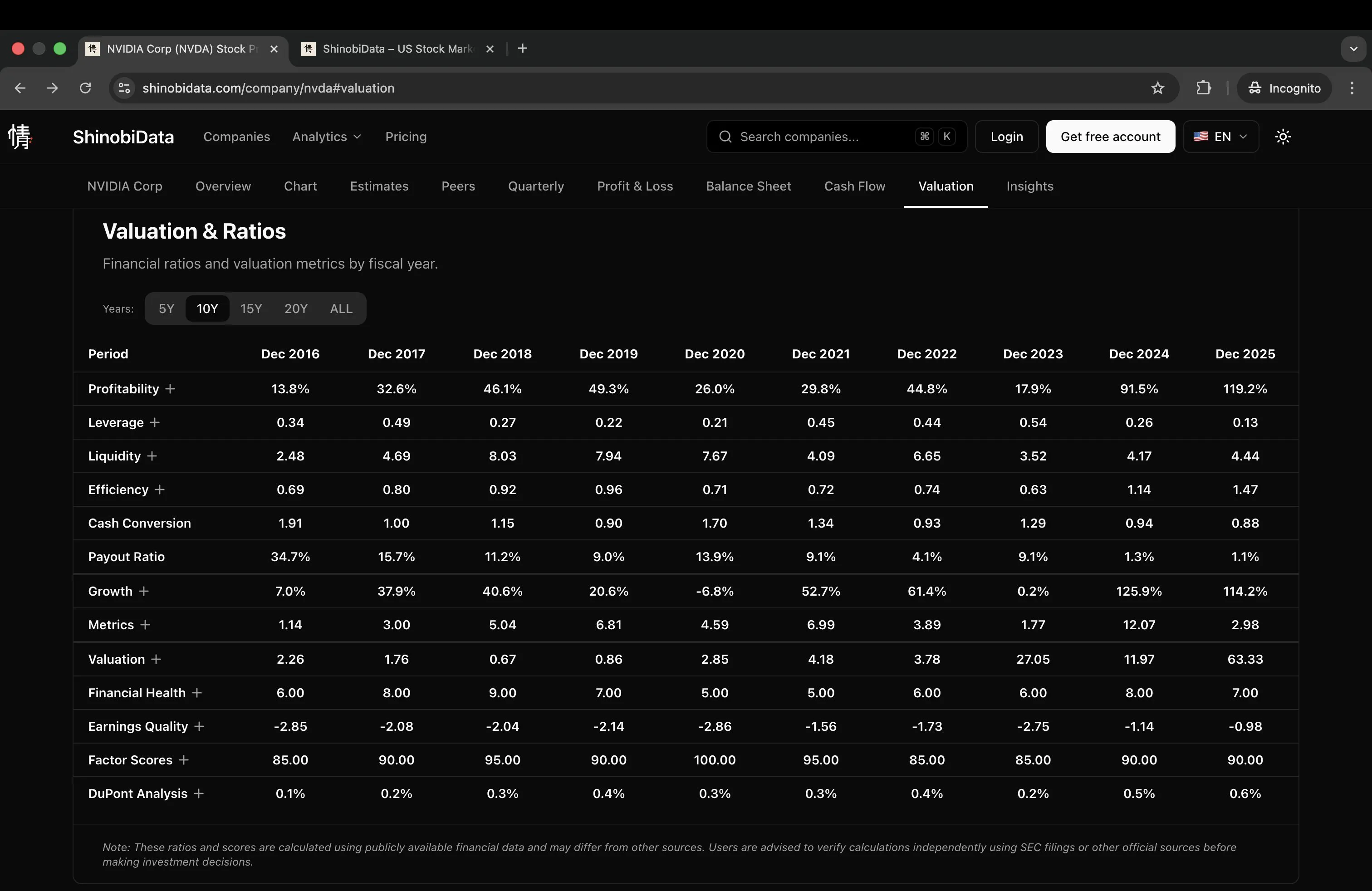Open the tab search chevron at top right
The width and height of the screenshot is (1372, 891).
pos(1353,49)
